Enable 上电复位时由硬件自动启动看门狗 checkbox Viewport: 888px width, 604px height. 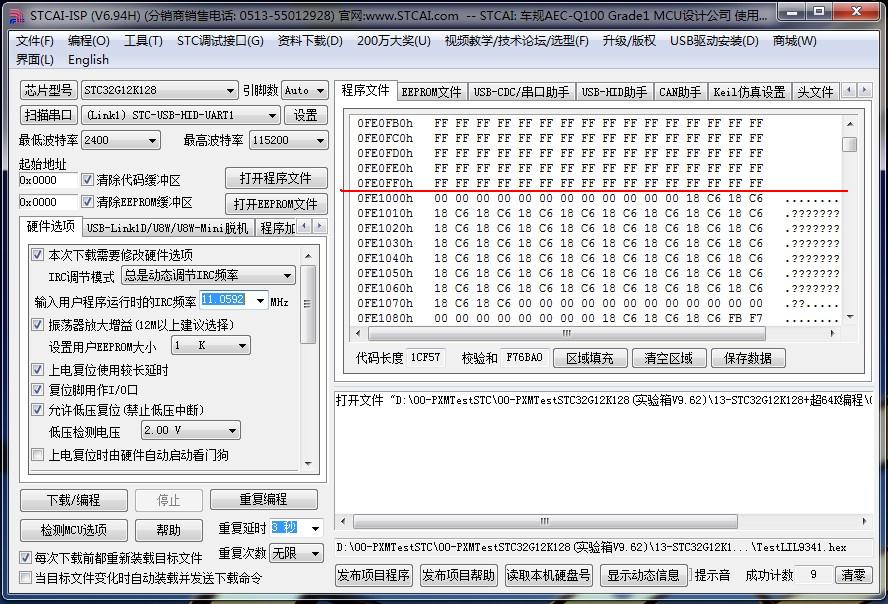click(37, 455)
